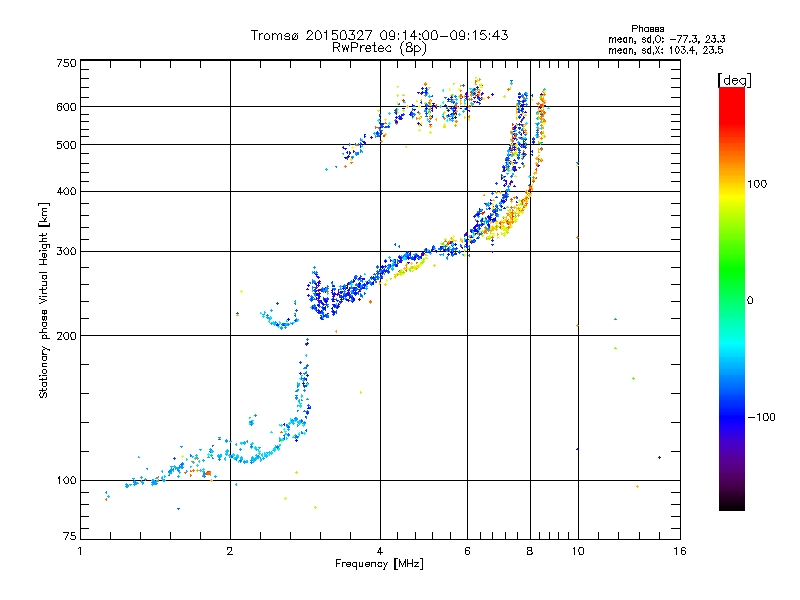Click the colorbar tick label '-100'

click(761, 417)
